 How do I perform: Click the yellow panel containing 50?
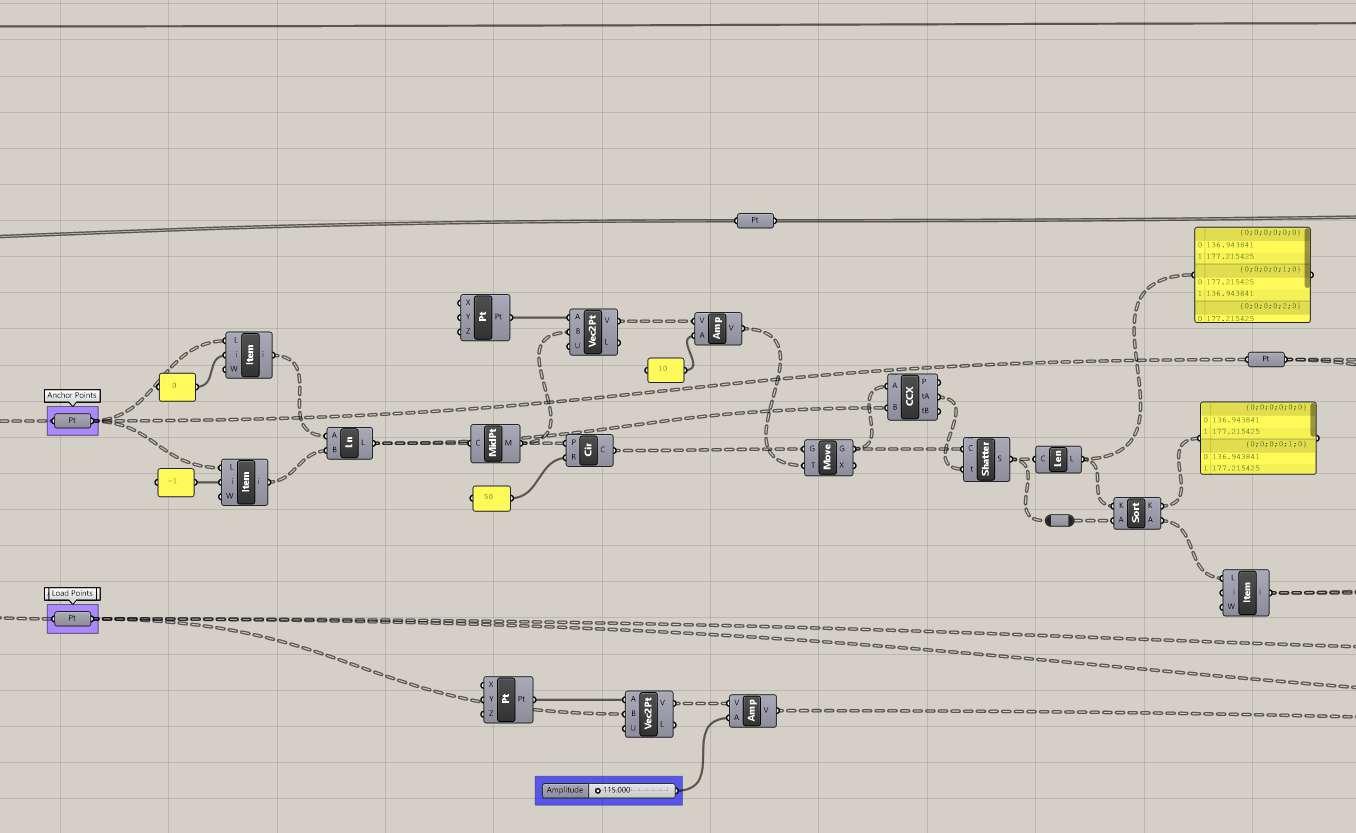pyautogui.click(x=491, y=497)
